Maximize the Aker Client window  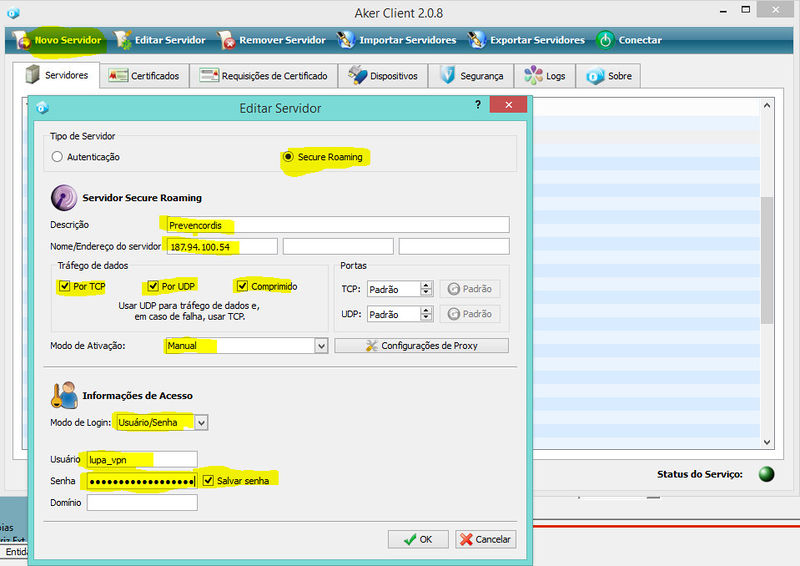tap(745, 10)
